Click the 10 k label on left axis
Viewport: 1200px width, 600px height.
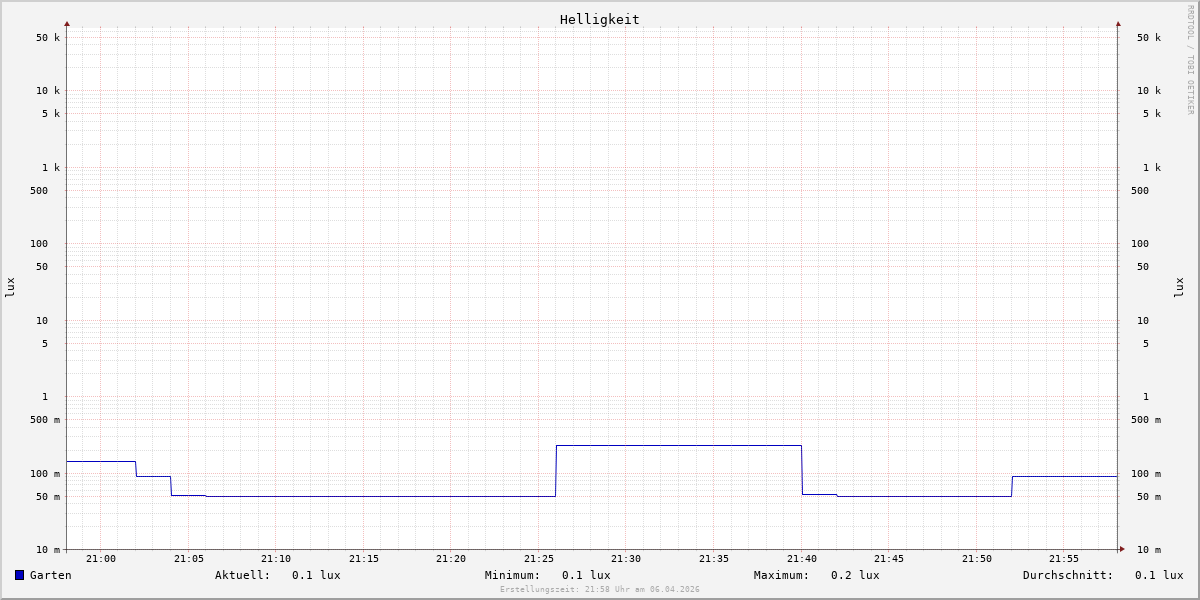48,91
